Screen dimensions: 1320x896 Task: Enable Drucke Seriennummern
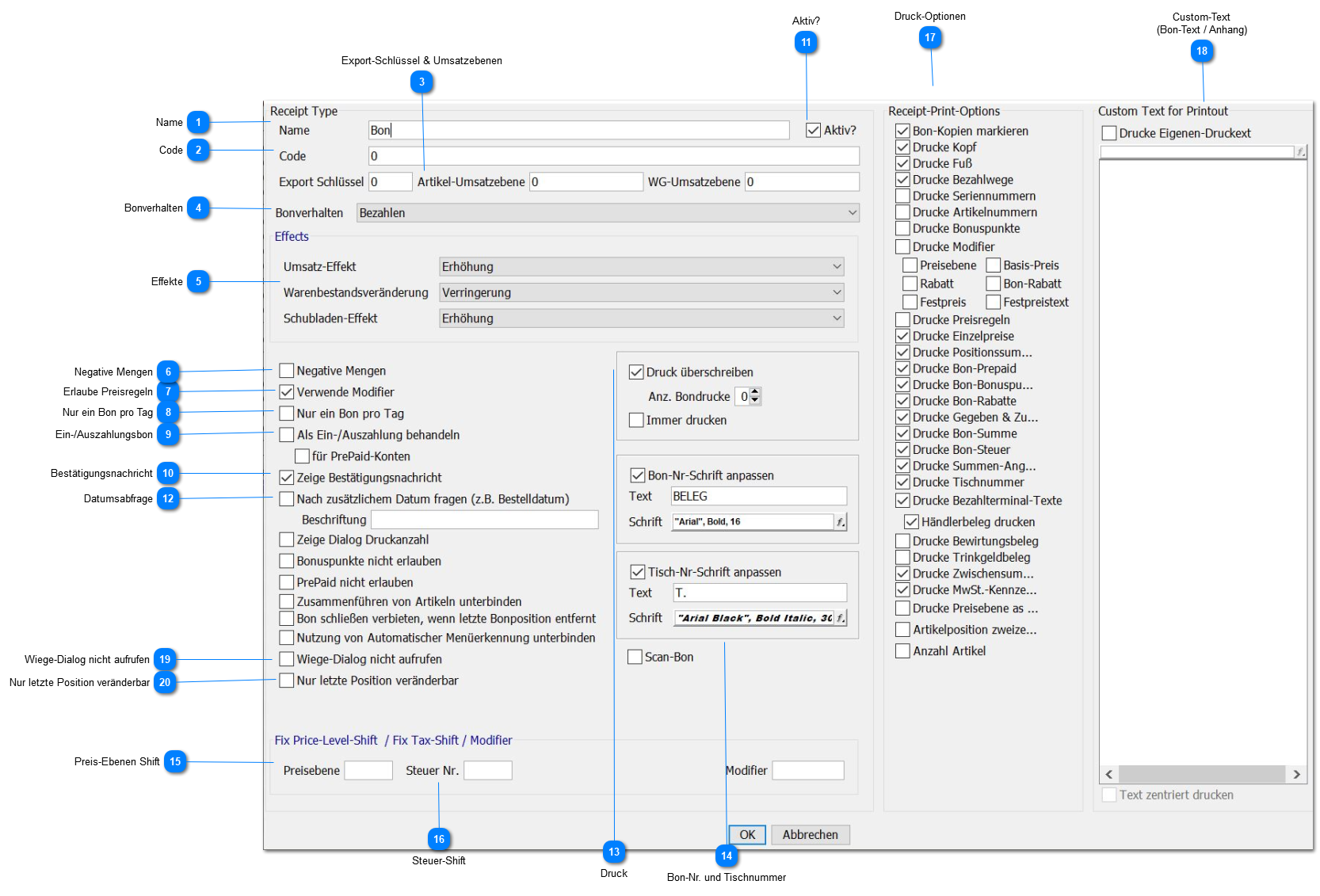(902, 196)
